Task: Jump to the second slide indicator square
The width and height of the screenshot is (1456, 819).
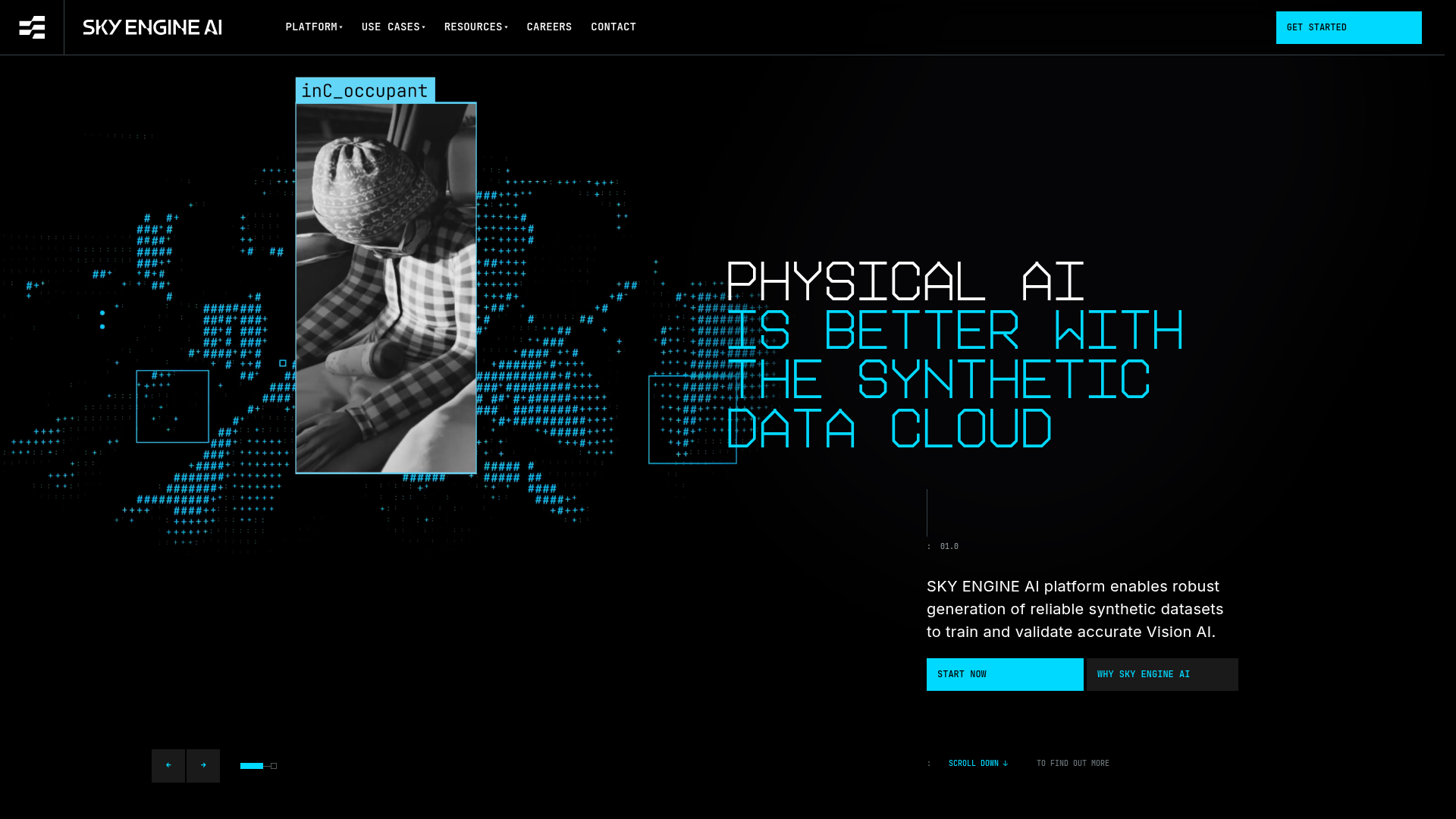Action: 274,766
